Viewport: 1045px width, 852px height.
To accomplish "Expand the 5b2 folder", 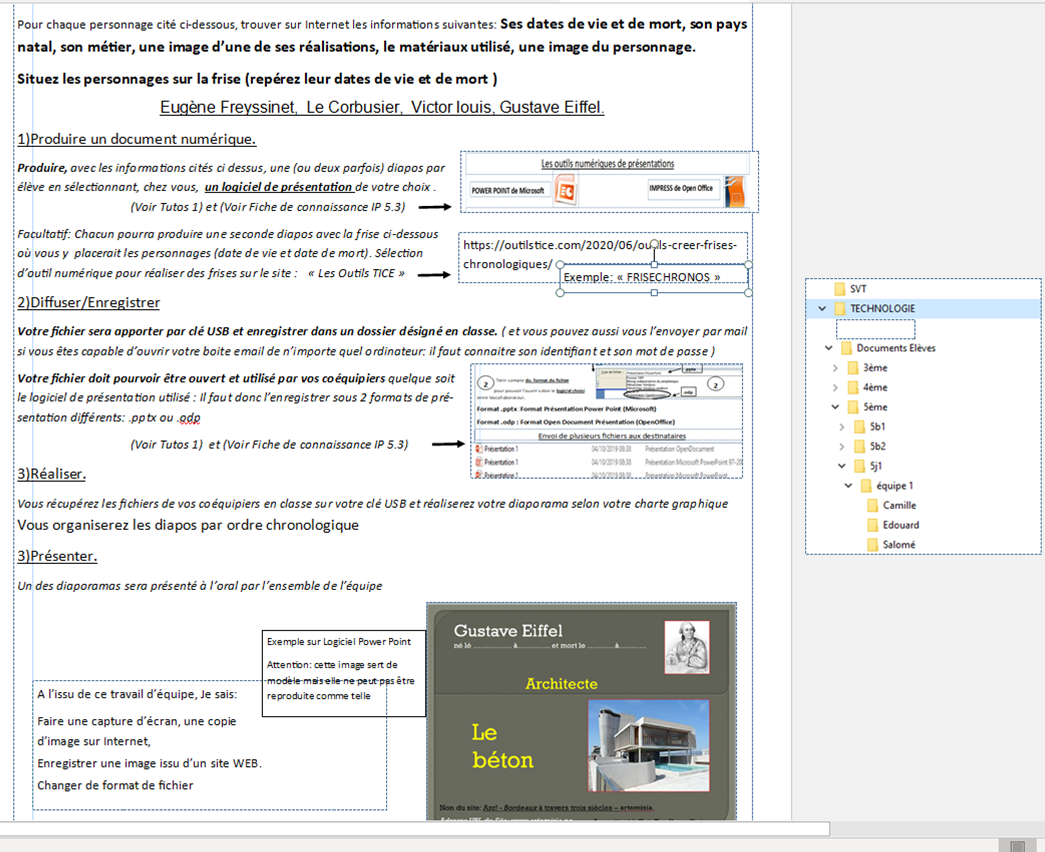I will (x=842, y=447).
